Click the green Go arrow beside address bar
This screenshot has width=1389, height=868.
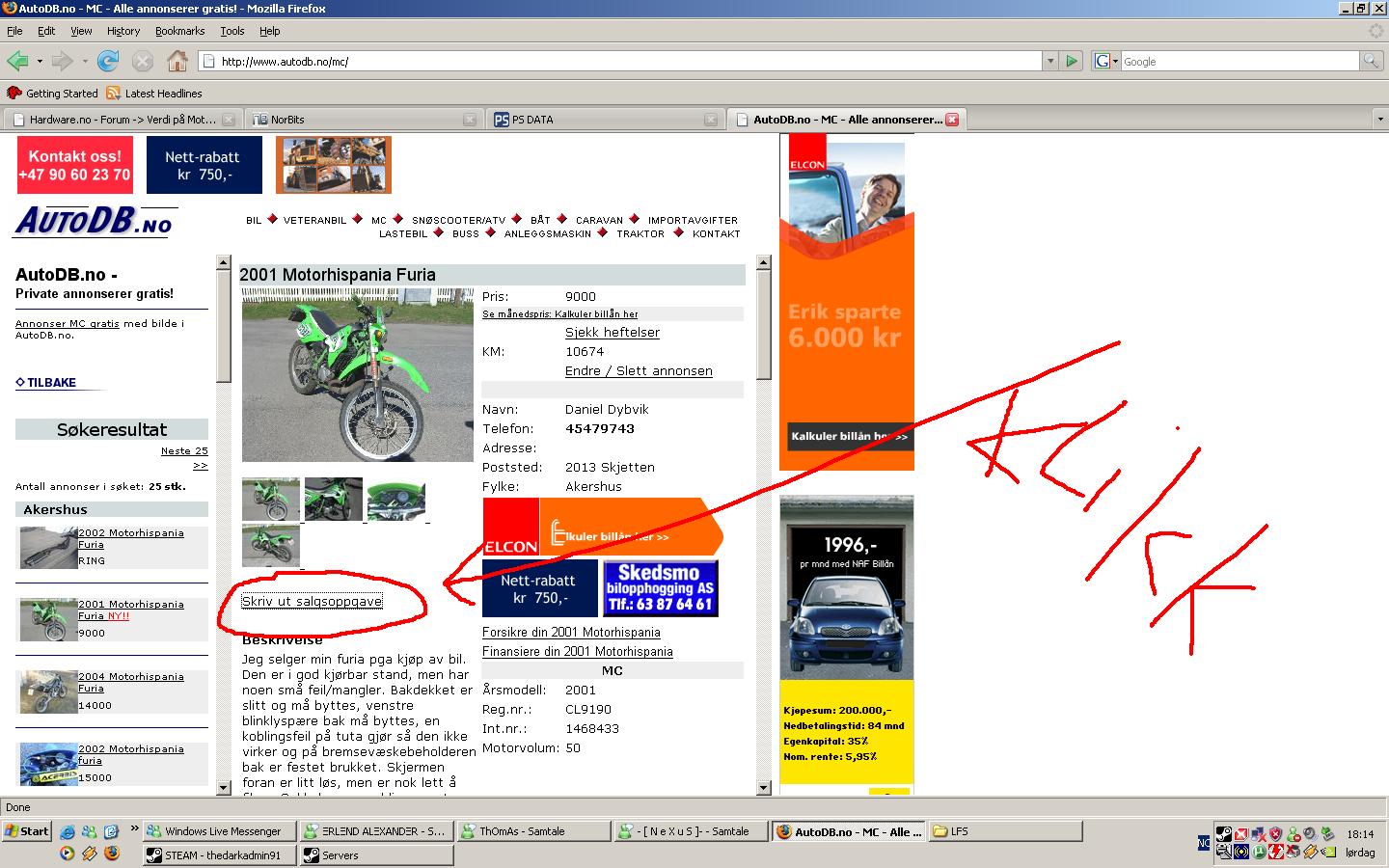pos(1071,61)
